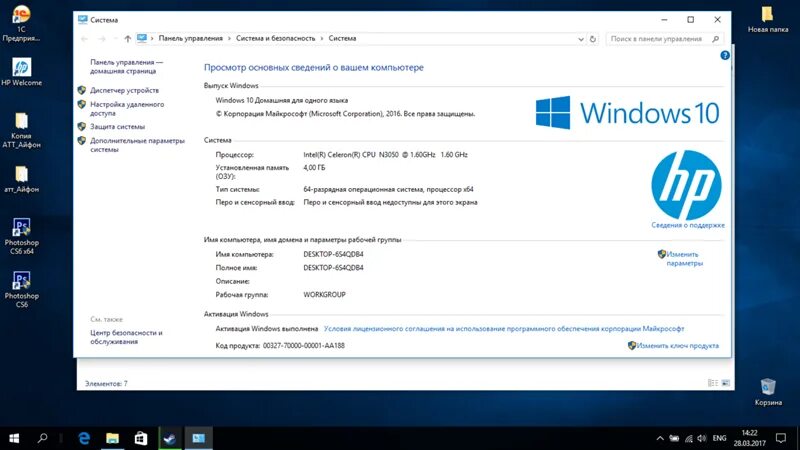Click the processor Intel Celeron N3050 text
The image size is (800, 450).
(x=385, y=155)
